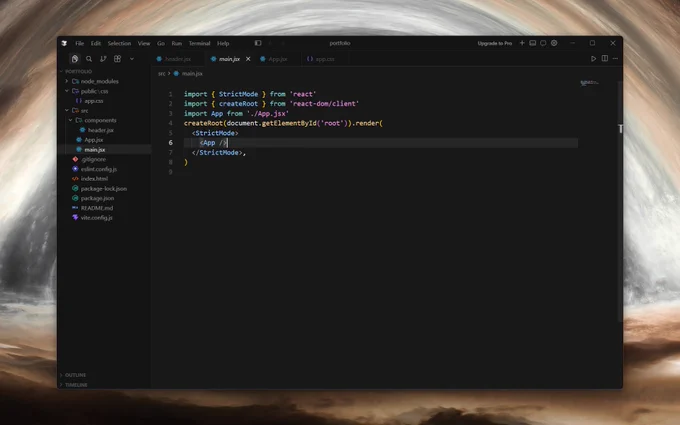Open the Selection menu
The height and width of the screenshot is (425, 680).
coord(119,43)
